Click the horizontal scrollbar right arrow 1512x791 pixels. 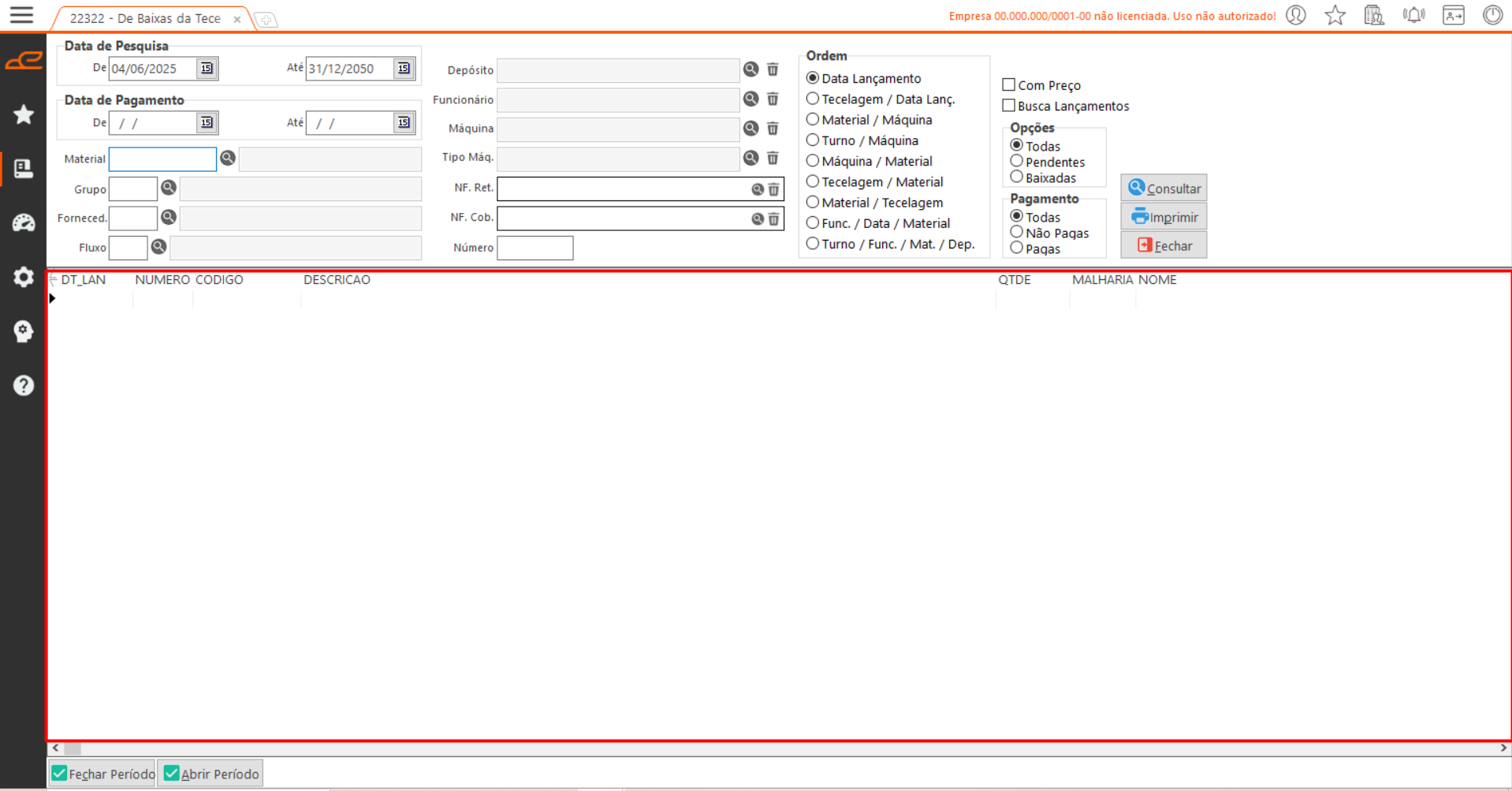[x=1503, y=748]
